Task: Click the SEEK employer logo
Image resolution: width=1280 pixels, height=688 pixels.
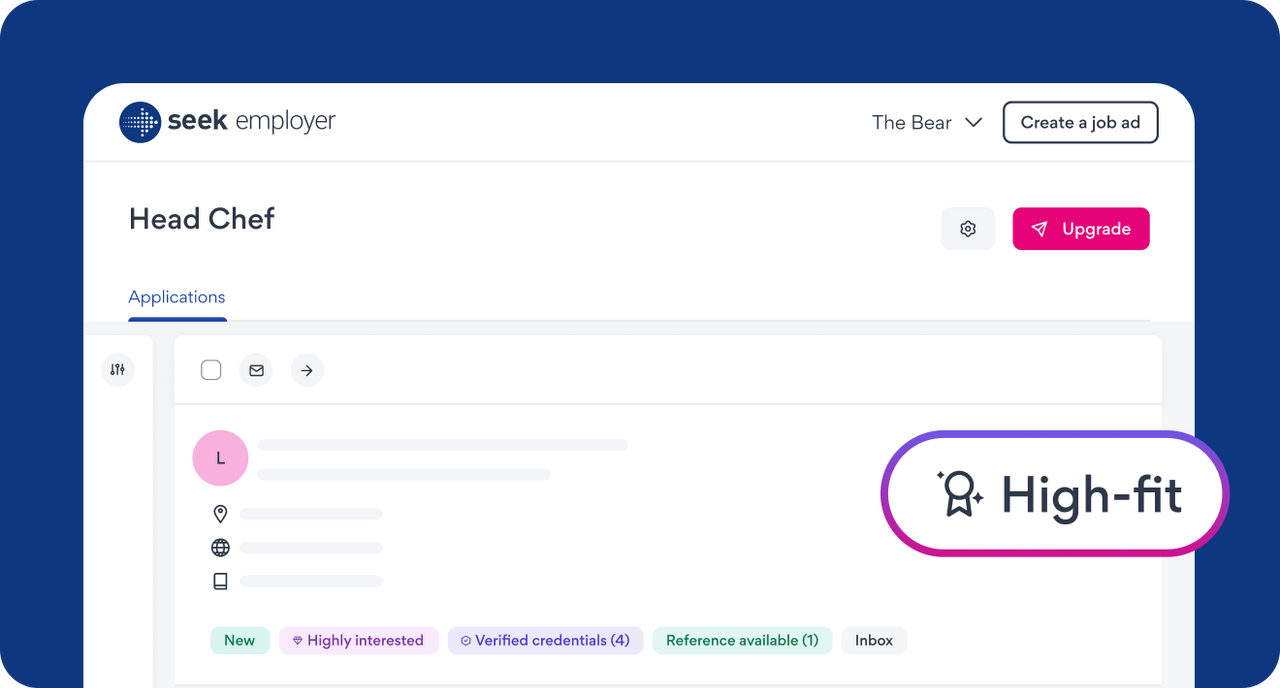Action: 227,122
